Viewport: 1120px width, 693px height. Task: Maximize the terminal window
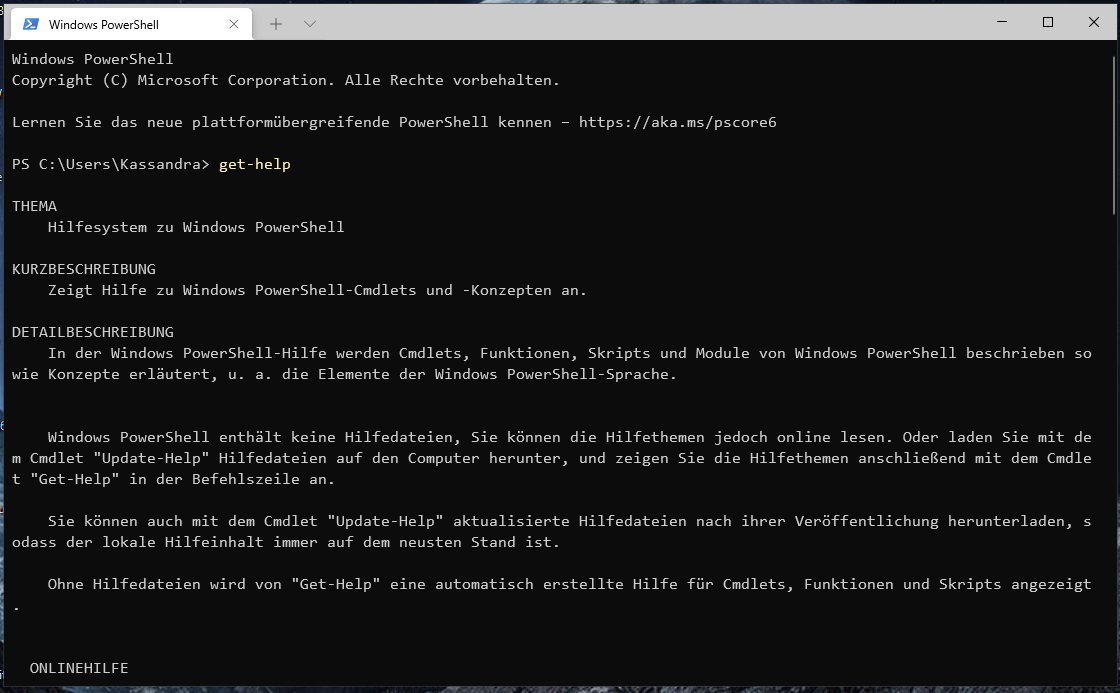[x=1048, y=22]
